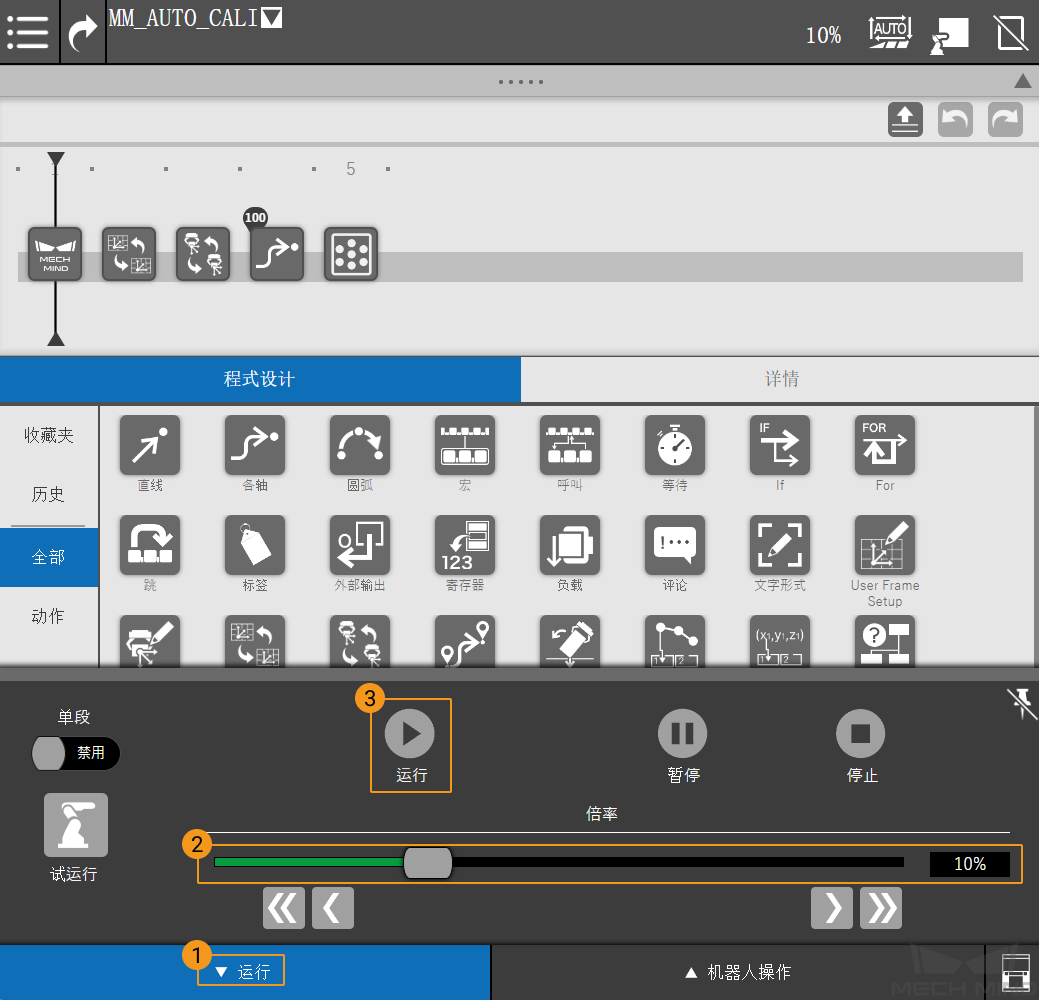Click the waypoint path icon in bottom row

[465, 641]
